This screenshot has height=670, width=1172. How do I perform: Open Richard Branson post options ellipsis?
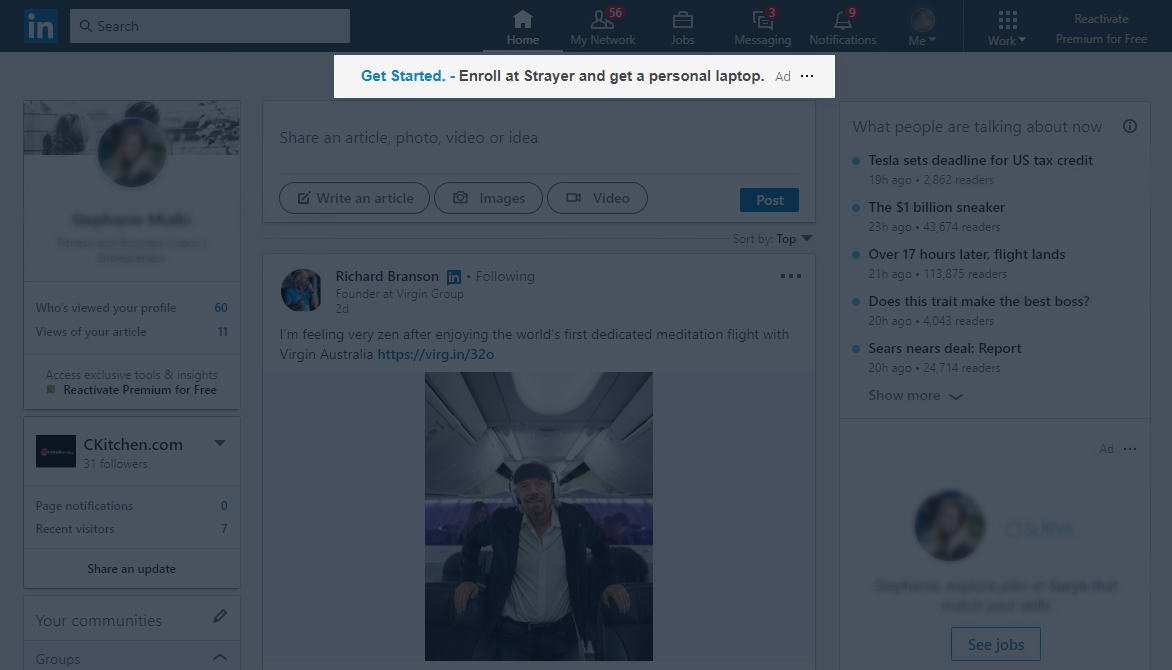point(791,276)
